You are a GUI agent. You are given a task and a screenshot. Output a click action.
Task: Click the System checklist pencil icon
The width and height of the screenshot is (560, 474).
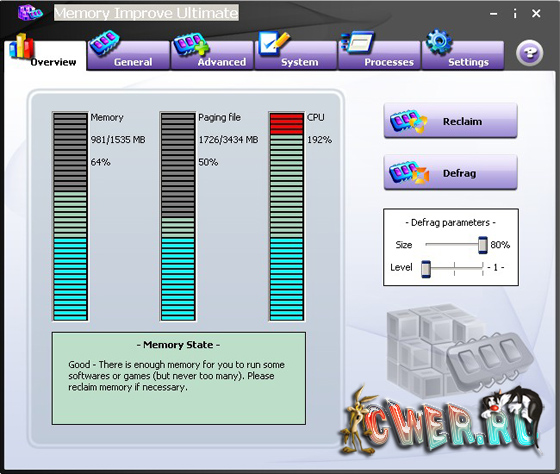coord(273,44)
